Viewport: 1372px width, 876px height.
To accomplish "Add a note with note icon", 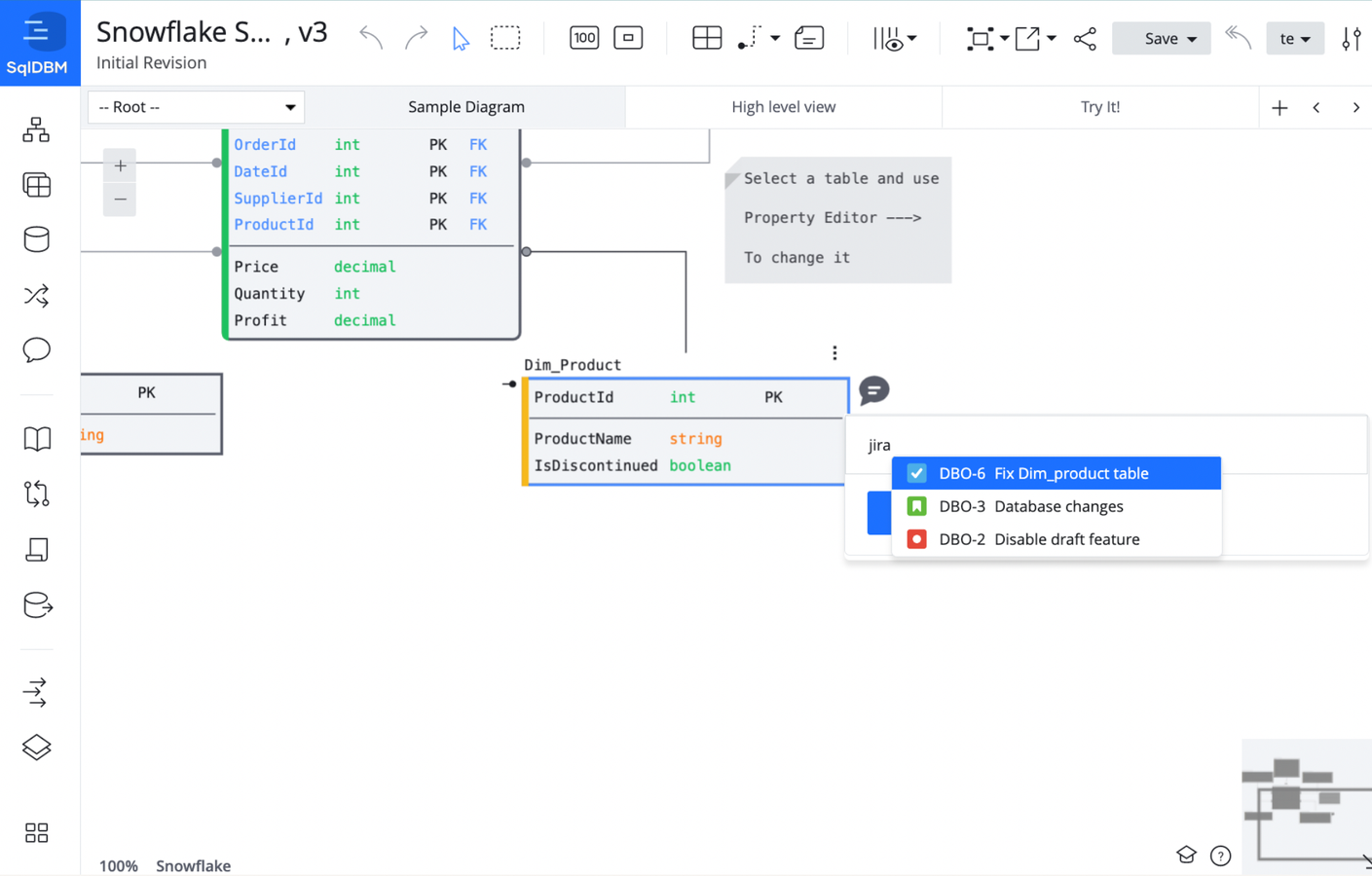I will click(809, 38).
